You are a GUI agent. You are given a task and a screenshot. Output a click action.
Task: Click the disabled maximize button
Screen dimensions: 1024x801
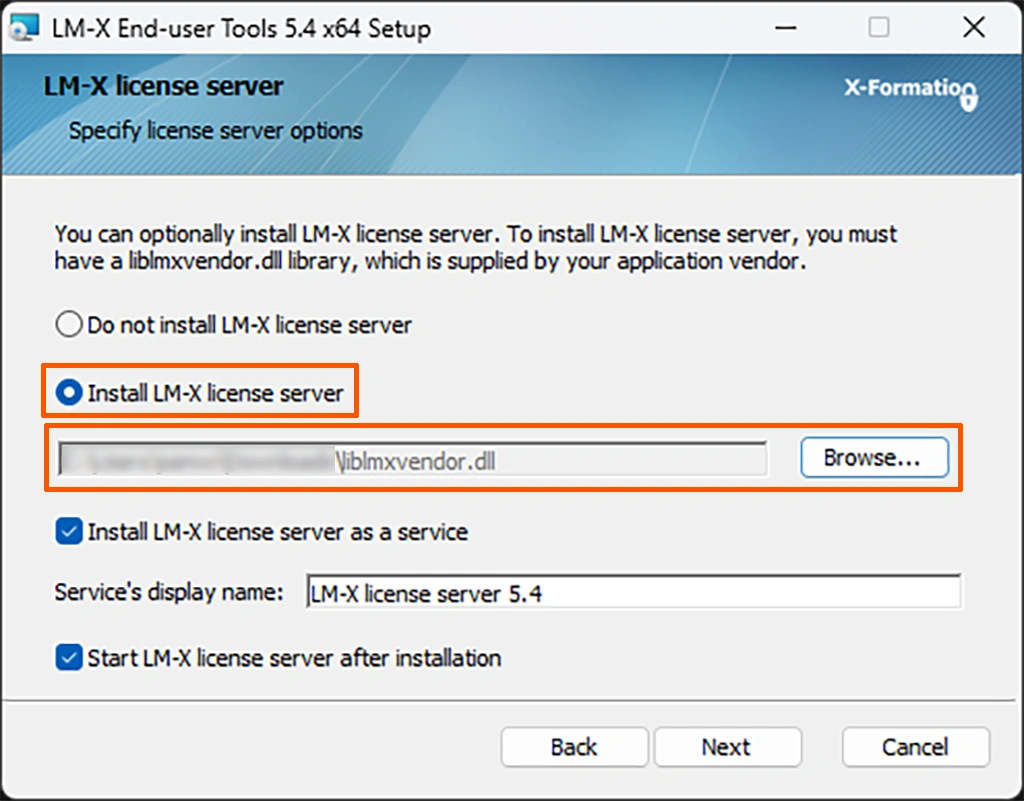pos(879,27)
